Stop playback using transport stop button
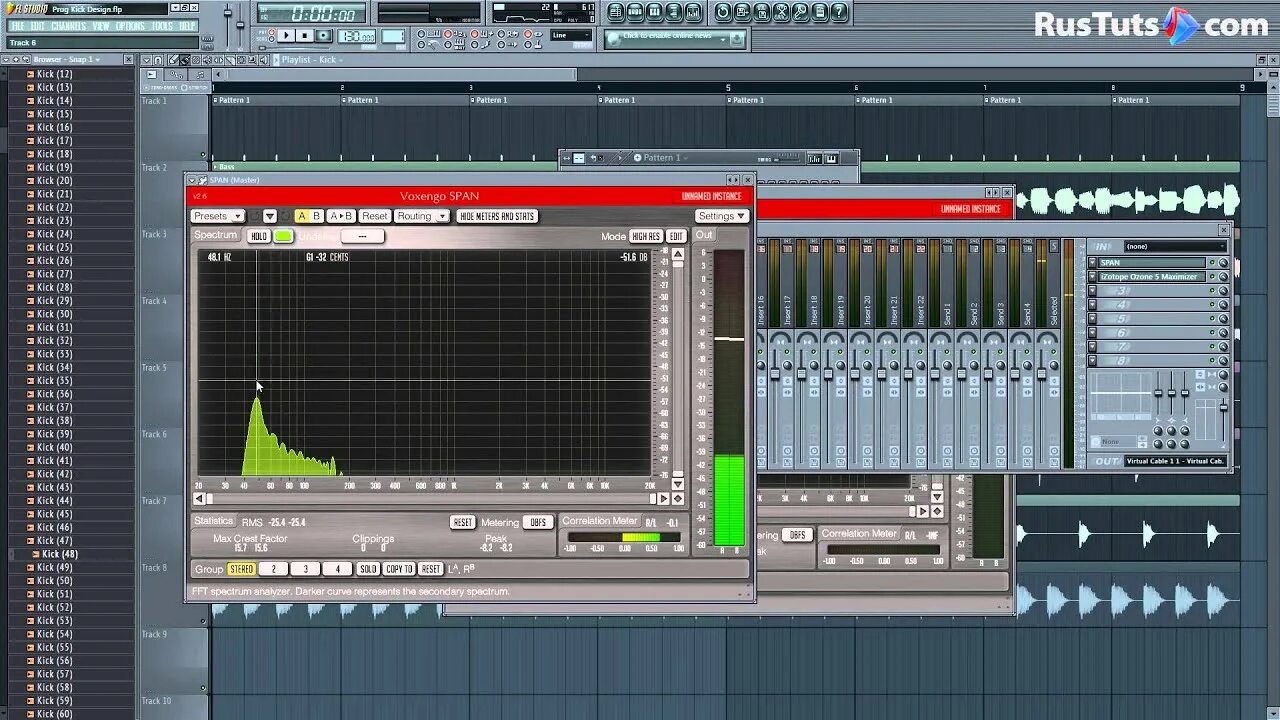 [x=305, y=35]
